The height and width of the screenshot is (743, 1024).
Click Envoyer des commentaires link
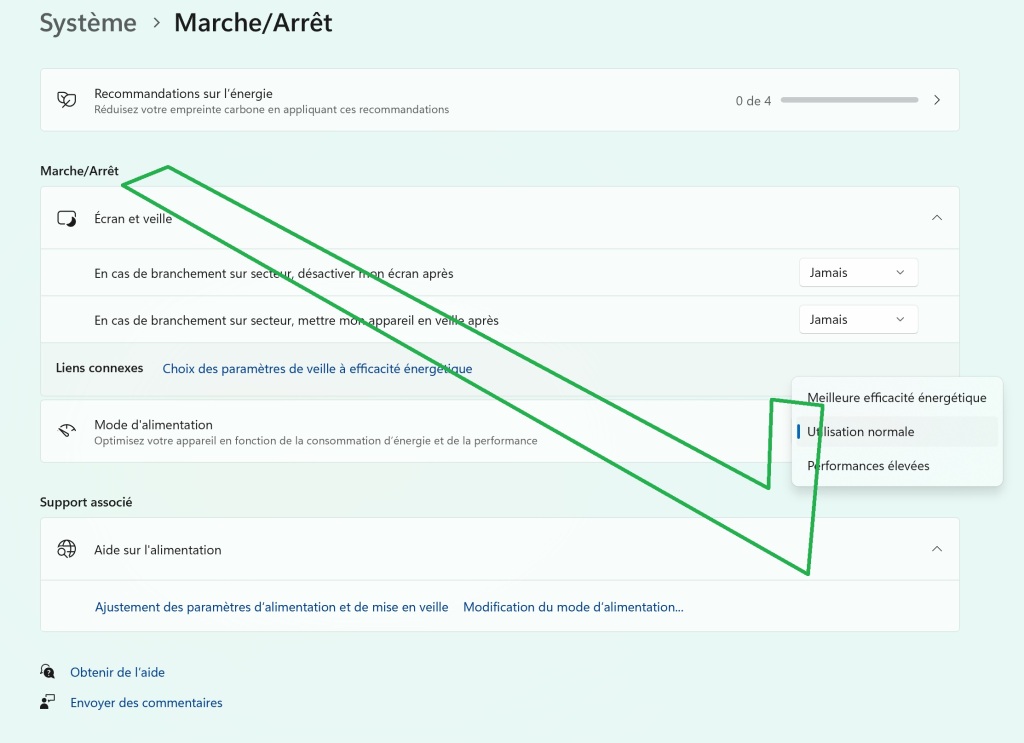pos(146,703)
